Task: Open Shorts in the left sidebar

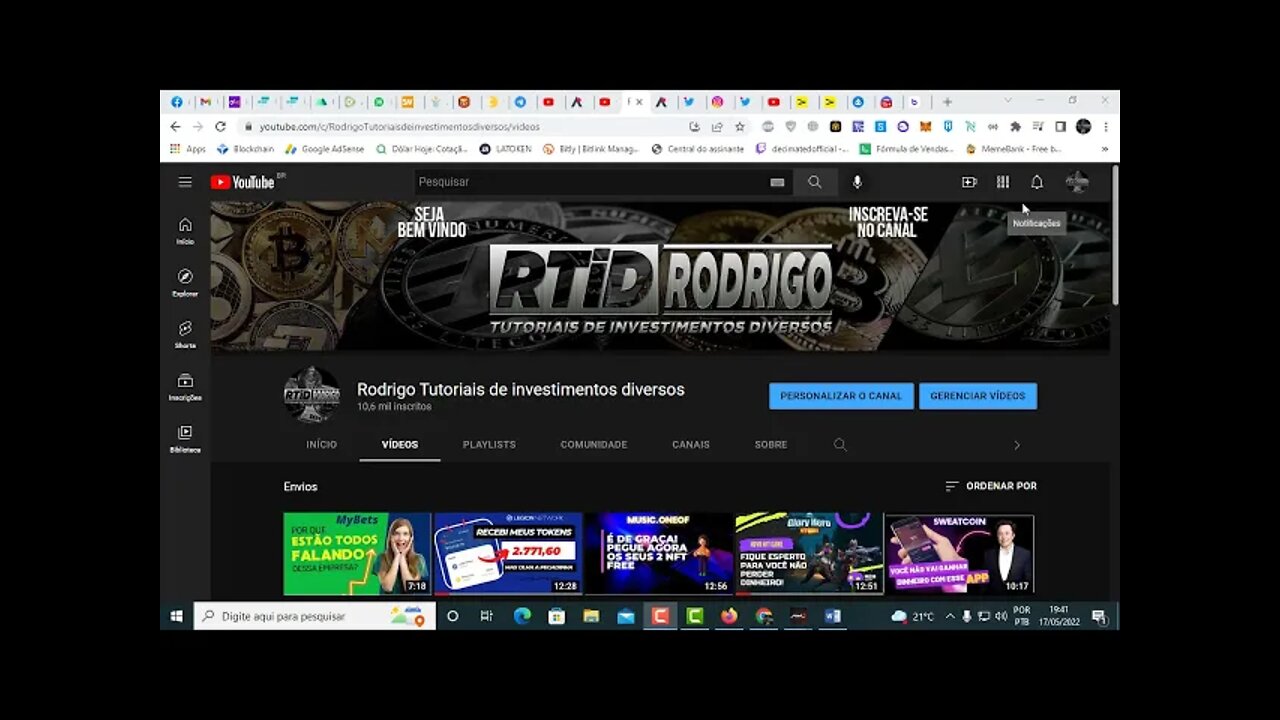Action: click(185, 335)
